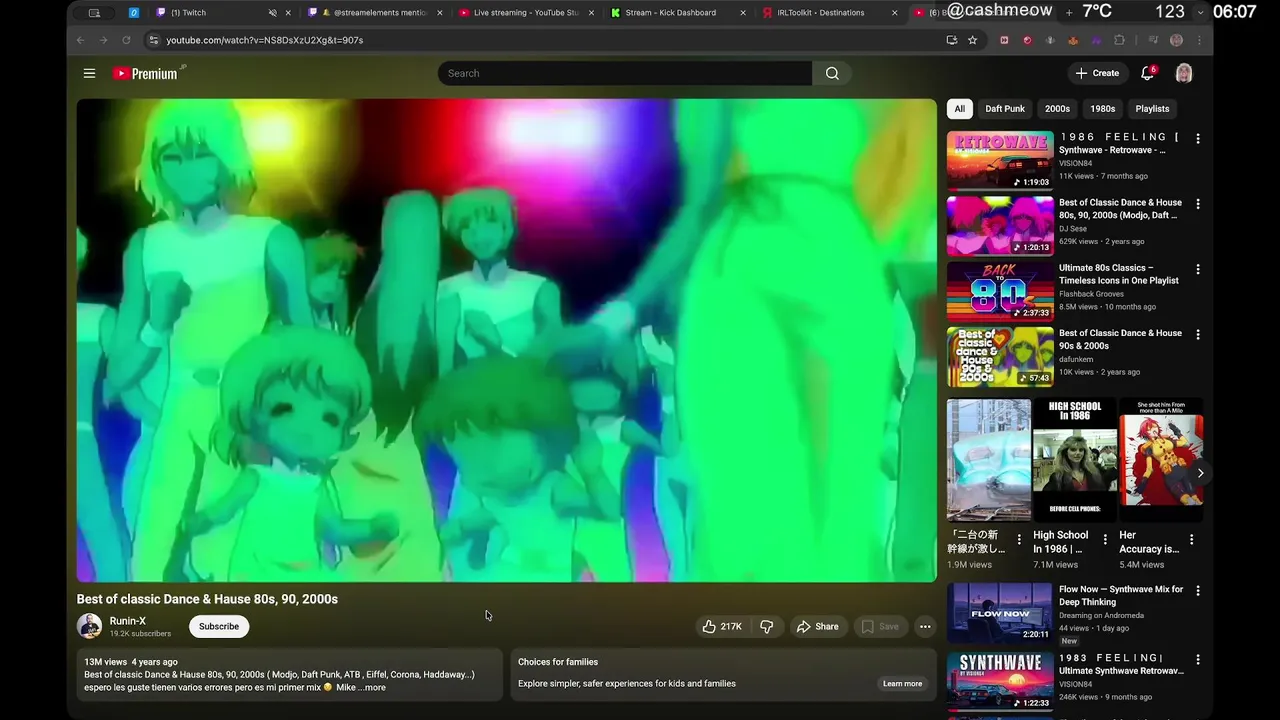Reload the page
The width and height of the screenshot is (1280, 720).
pos(126,40)
